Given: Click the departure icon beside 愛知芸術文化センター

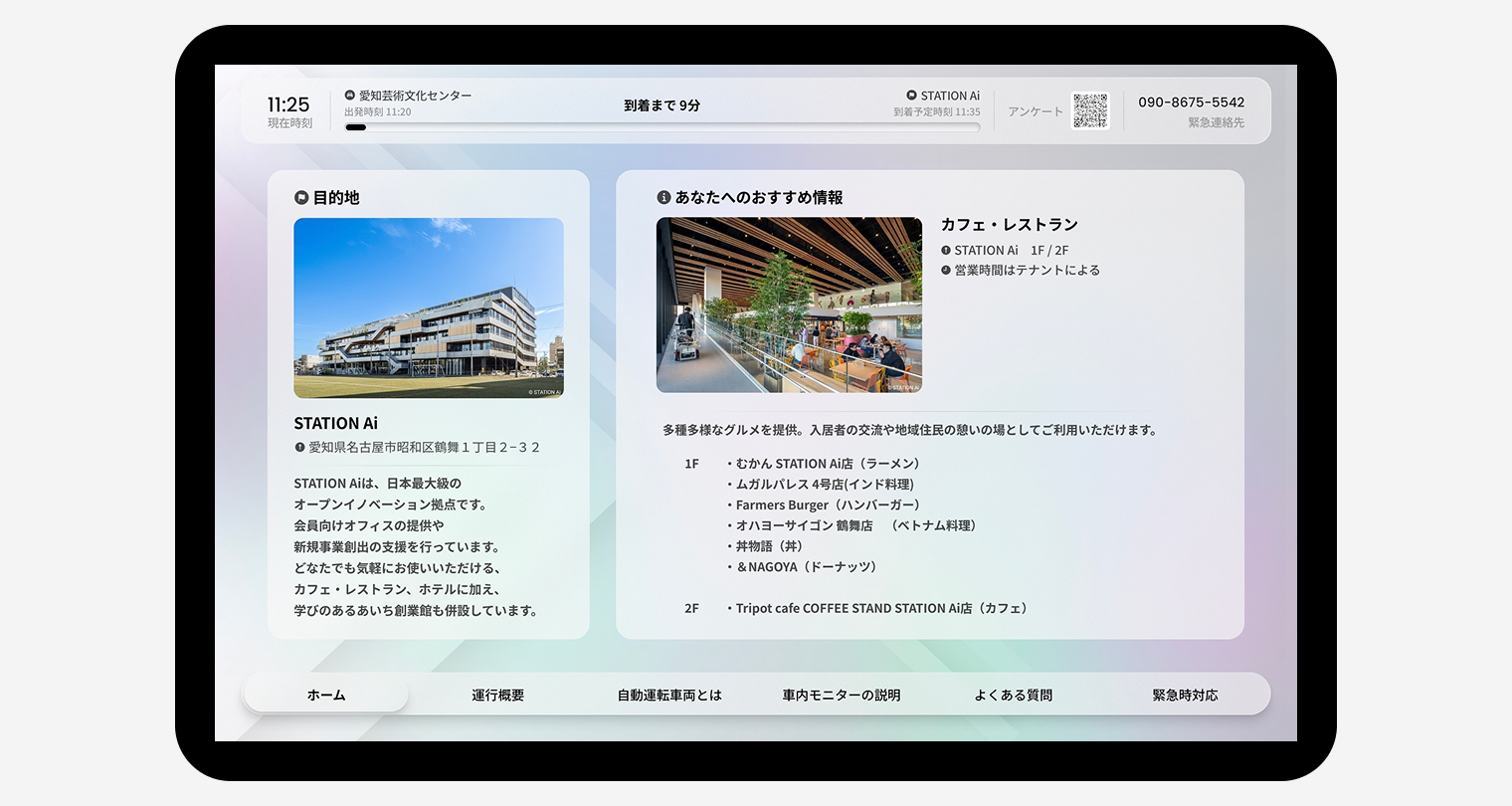Looking at the screenshot, I should click(x=350, y=96).
